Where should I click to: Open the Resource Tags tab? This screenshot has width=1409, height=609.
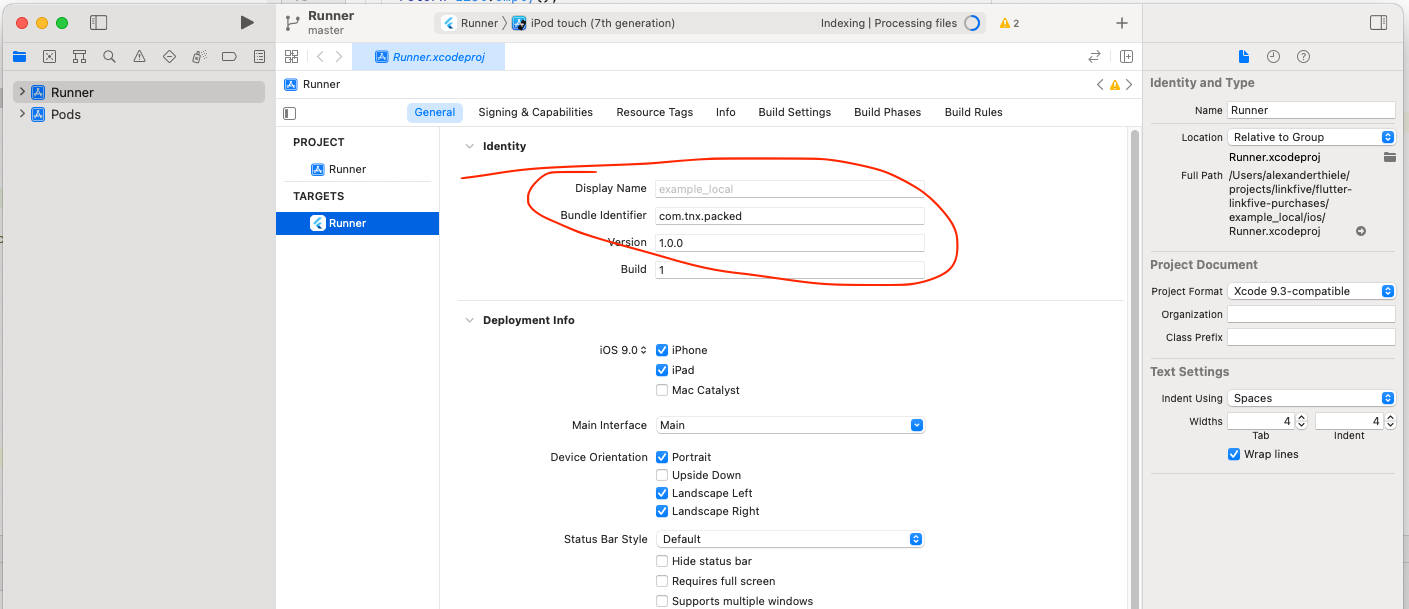654,112
